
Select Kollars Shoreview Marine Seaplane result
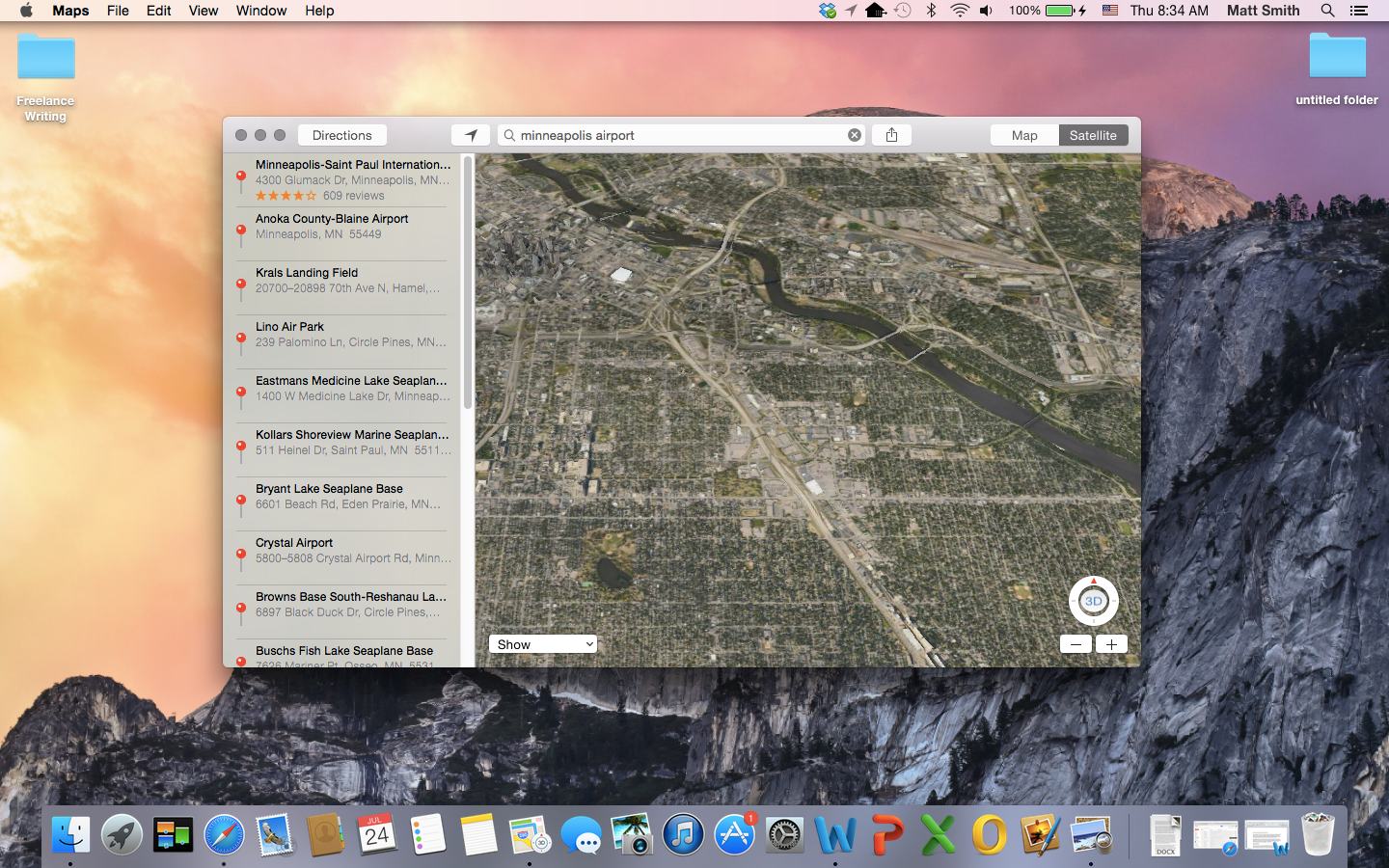tap(342, 449)
